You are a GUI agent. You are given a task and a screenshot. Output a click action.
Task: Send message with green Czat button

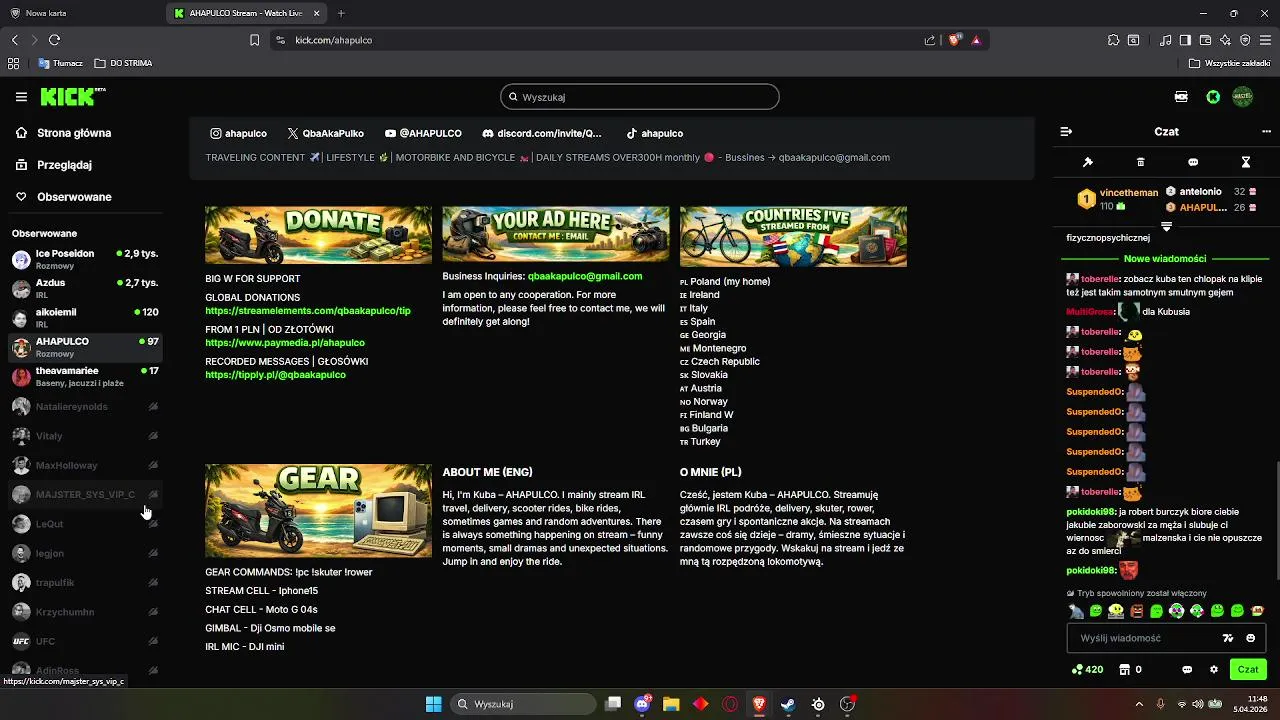click(1248, 669)
